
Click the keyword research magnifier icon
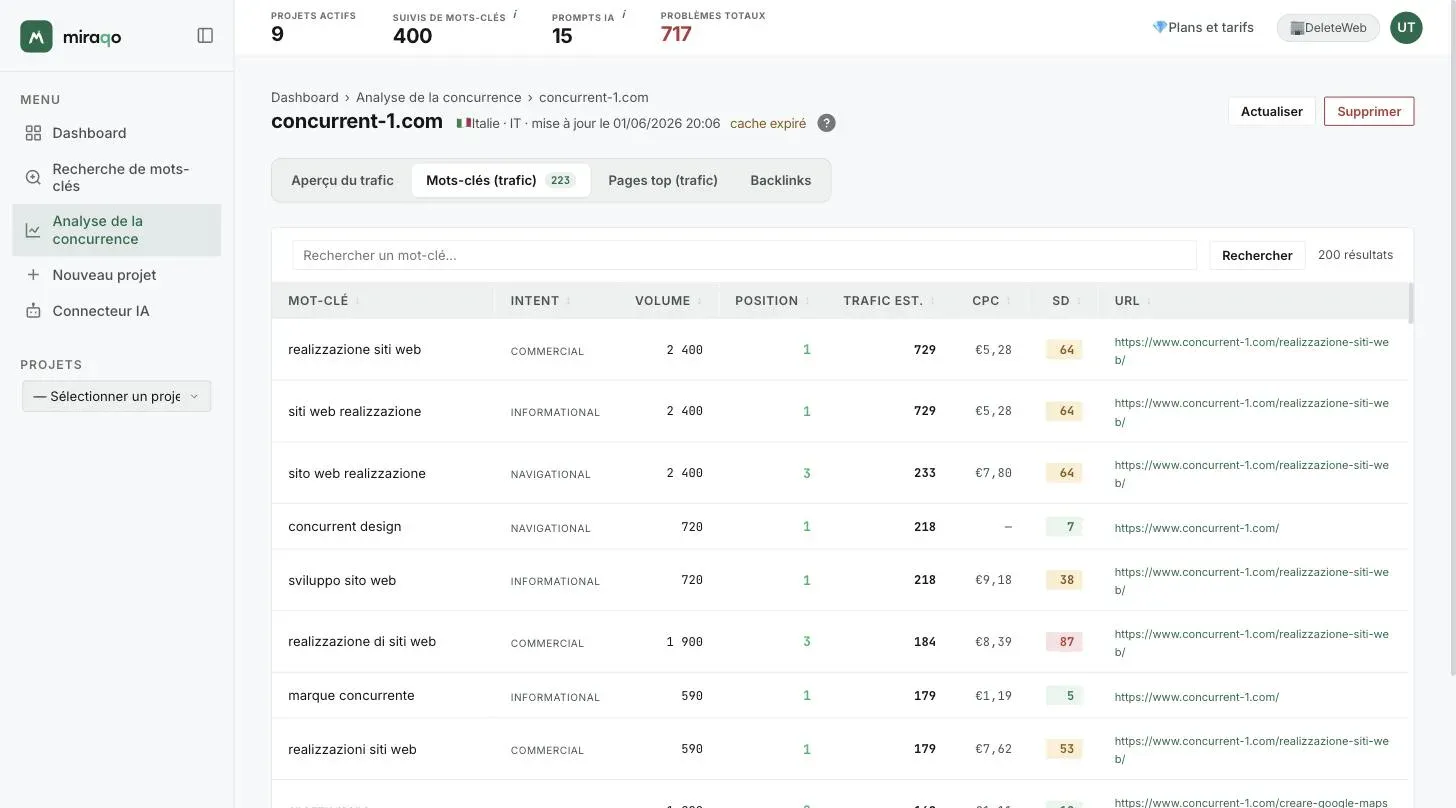(33, 177)
